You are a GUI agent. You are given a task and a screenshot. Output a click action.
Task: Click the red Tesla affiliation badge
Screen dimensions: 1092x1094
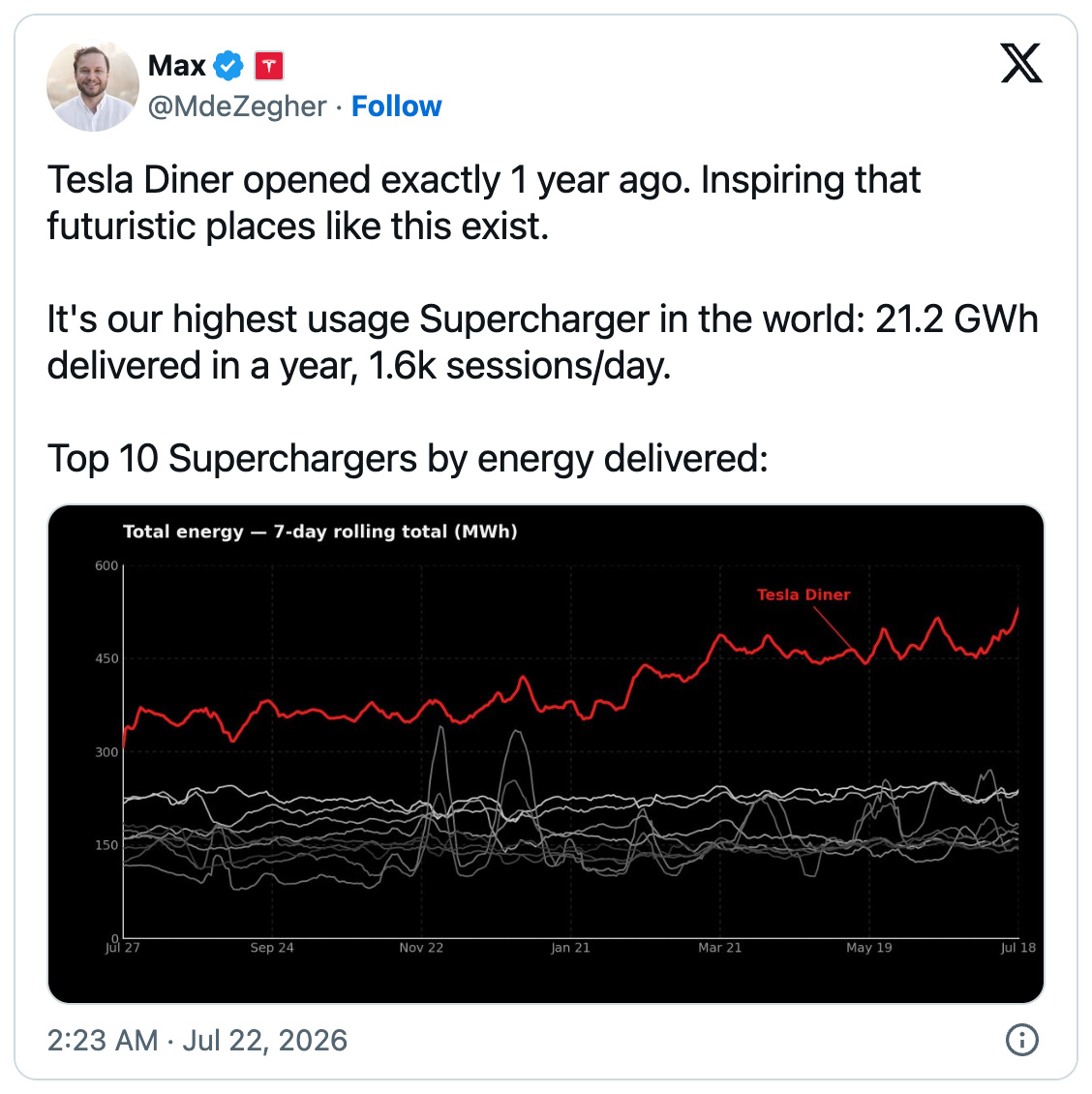268,66
